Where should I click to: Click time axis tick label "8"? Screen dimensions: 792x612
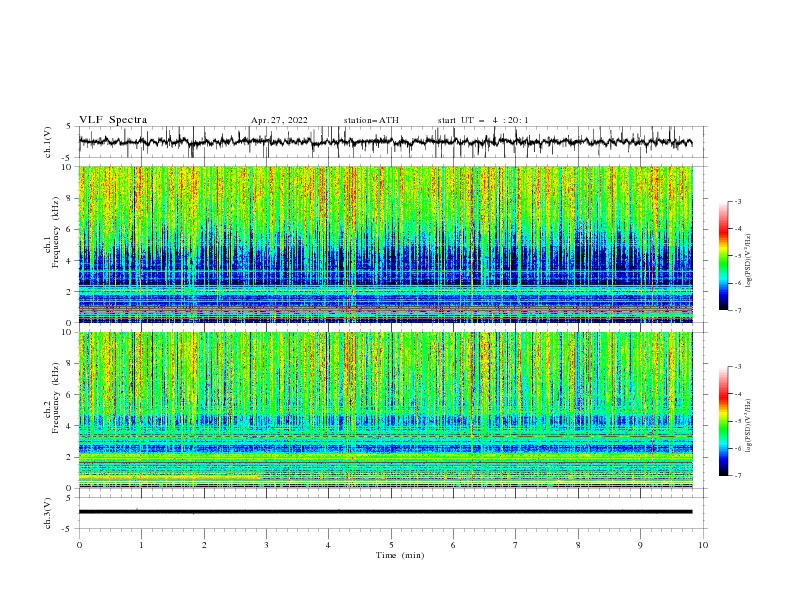point(578,545)
